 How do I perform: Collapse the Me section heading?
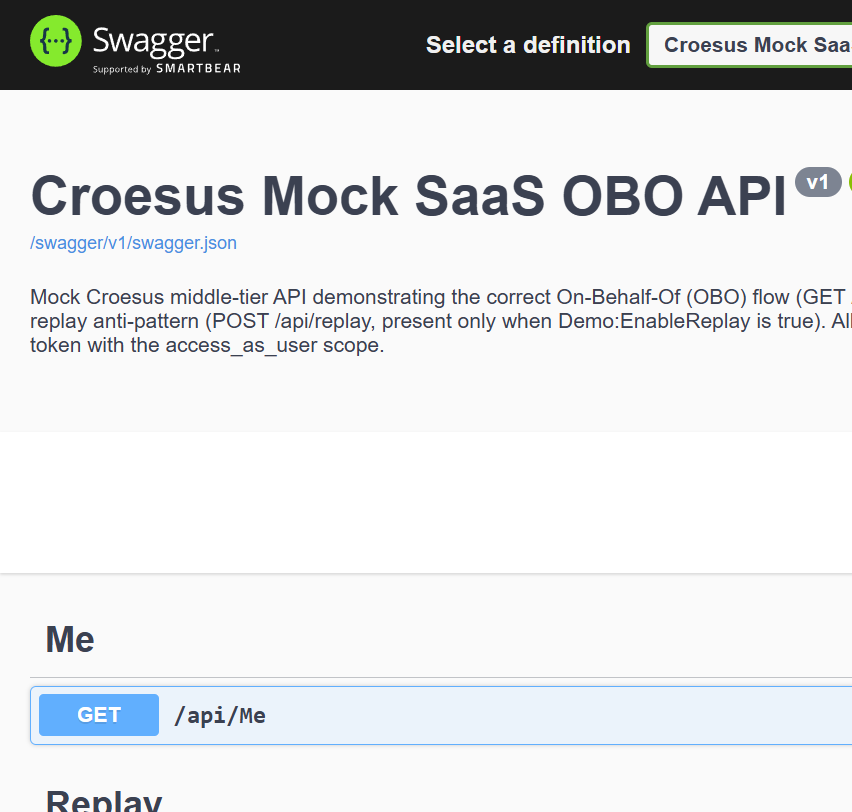click(70, 639)
